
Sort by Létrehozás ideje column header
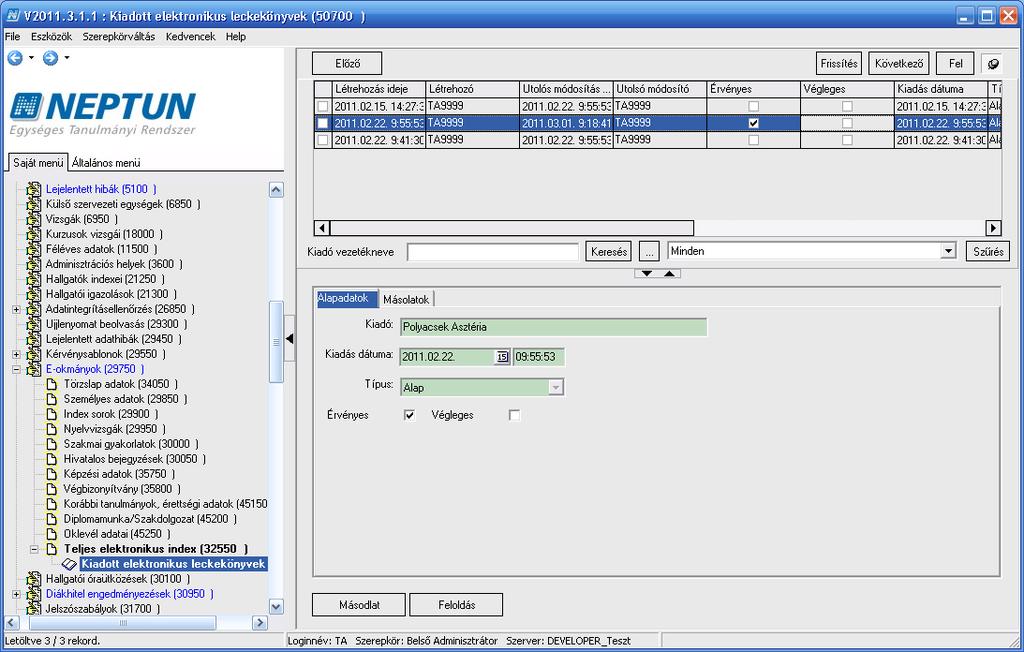click(379, 89)
